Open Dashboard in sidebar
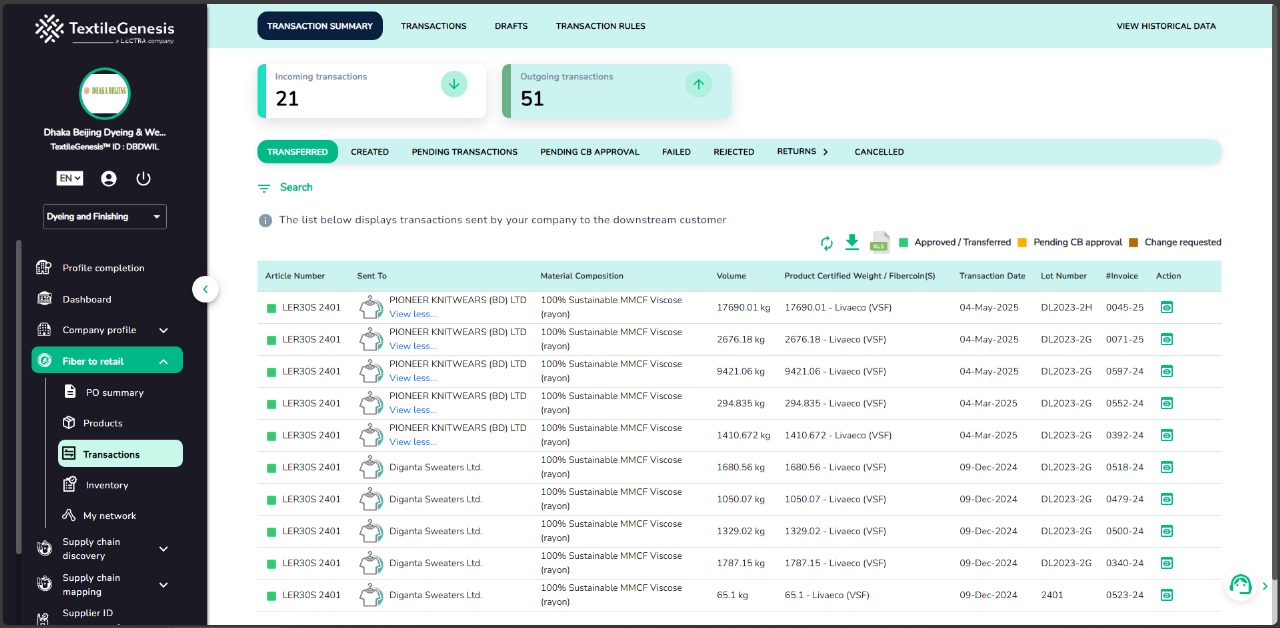1280x628 pixels. point(87,299)
